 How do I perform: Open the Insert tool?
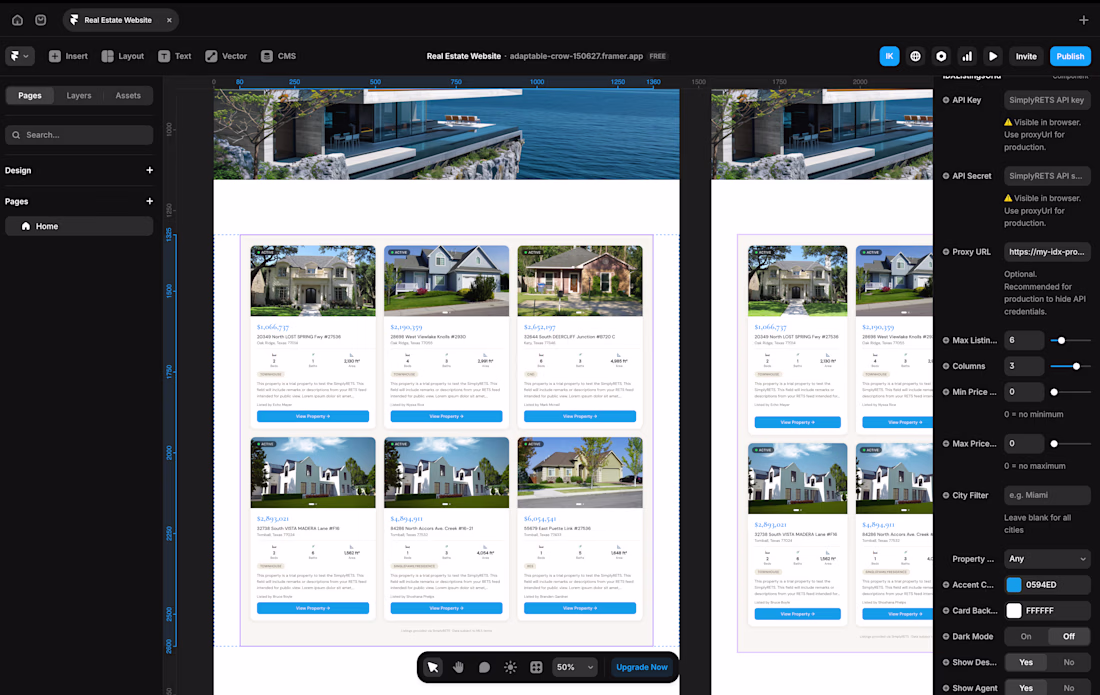pos(68,56)
